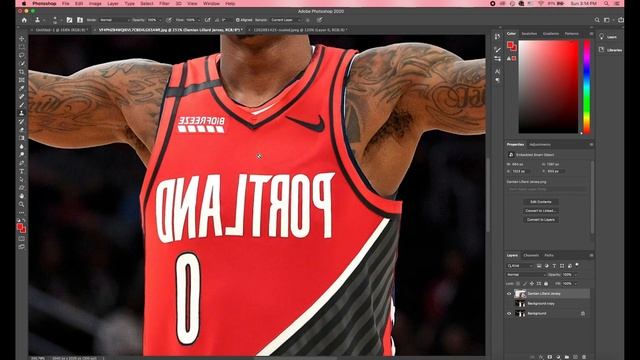Screen dimensions: 640x360
Task: Toggle lock transparent pixels
Action: click(x=518, y=284)
